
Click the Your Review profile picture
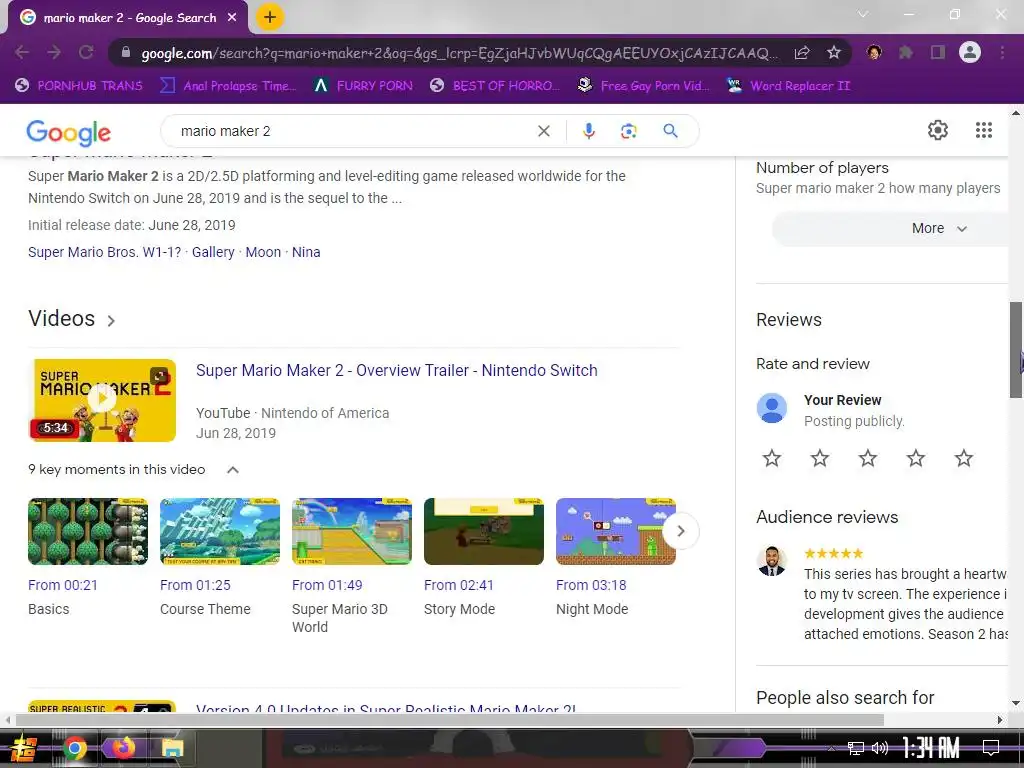(x=772, y=408)
